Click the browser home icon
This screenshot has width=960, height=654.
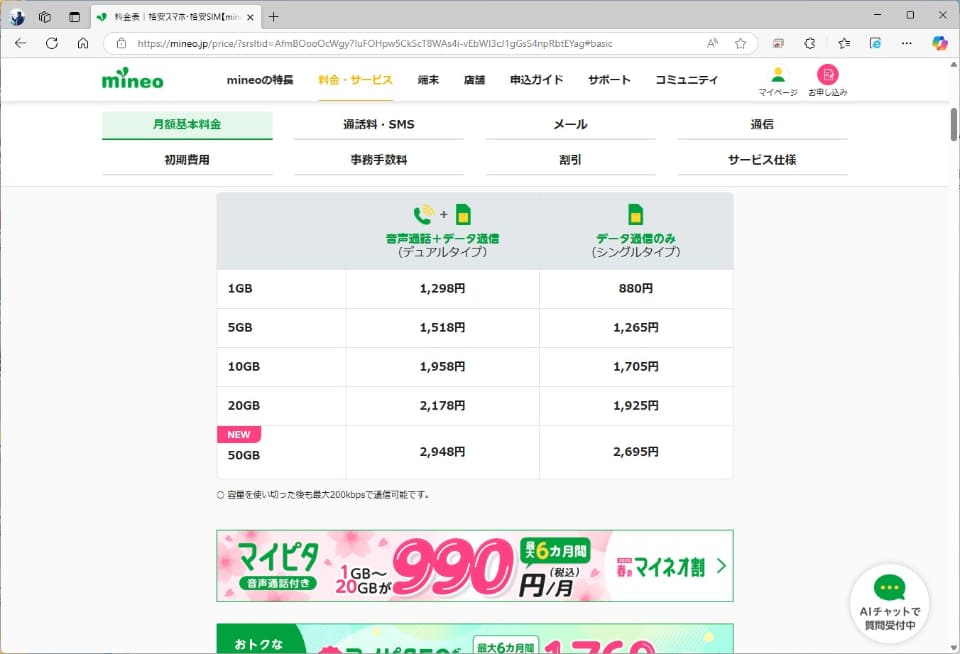tap(83, 43)
